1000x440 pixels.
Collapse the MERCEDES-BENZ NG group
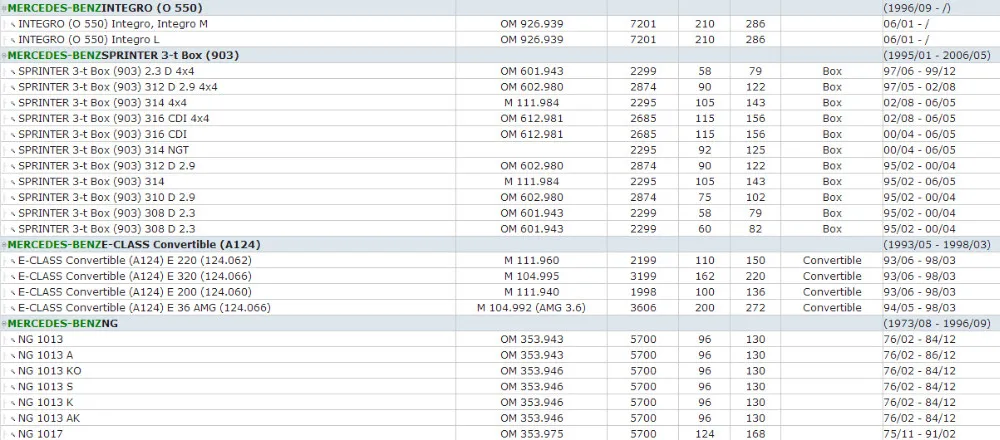(x=4, y=324)
